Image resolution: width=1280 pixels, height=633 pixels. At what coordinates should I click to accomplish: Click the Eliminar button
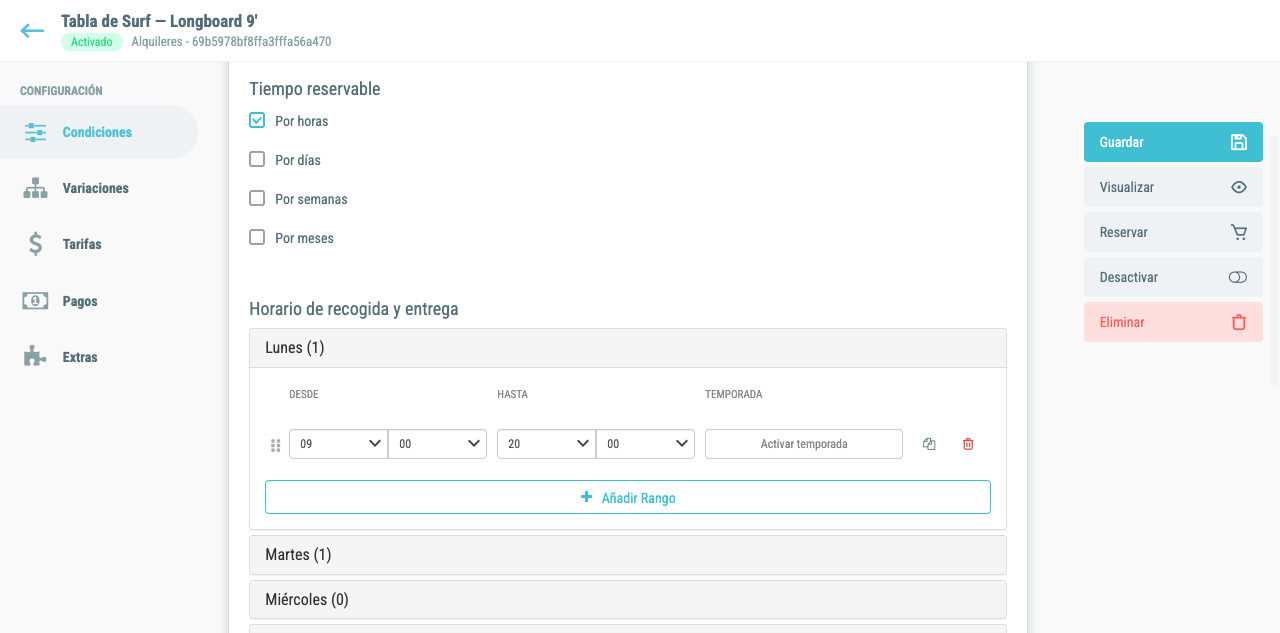coord(1173,322)
